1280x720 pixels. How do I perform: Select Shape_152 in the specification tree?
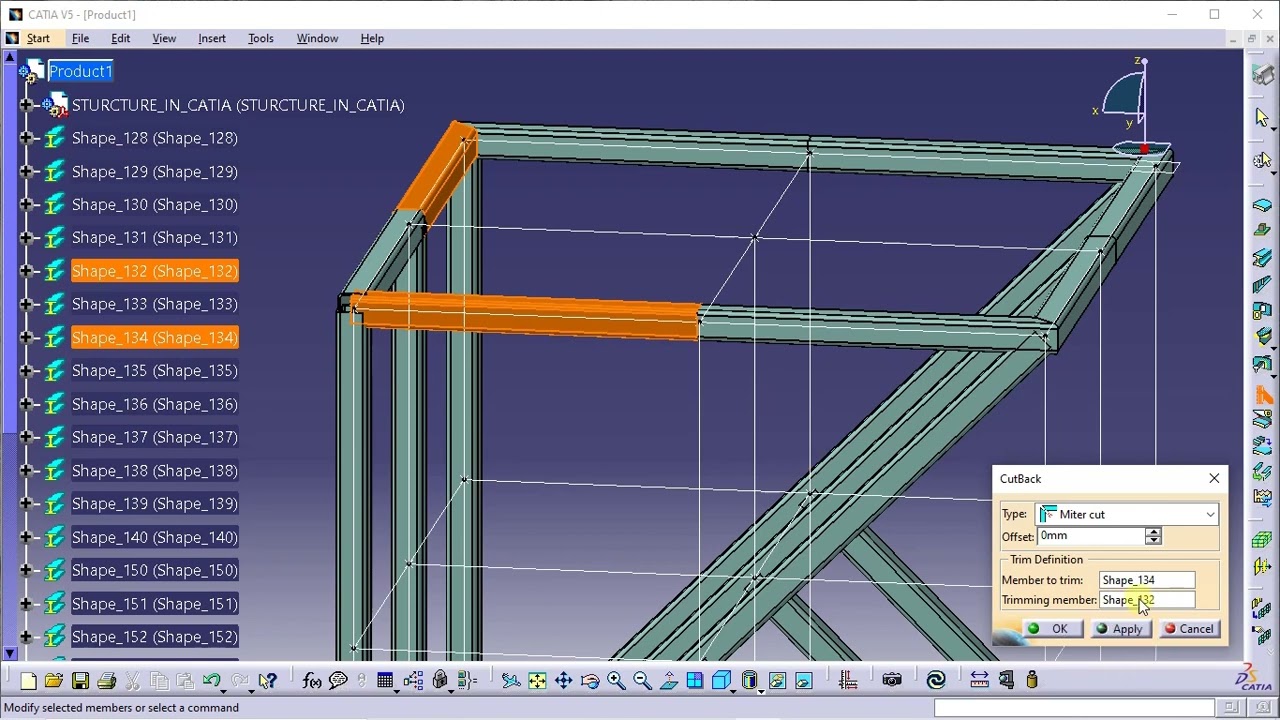(154, 637)
